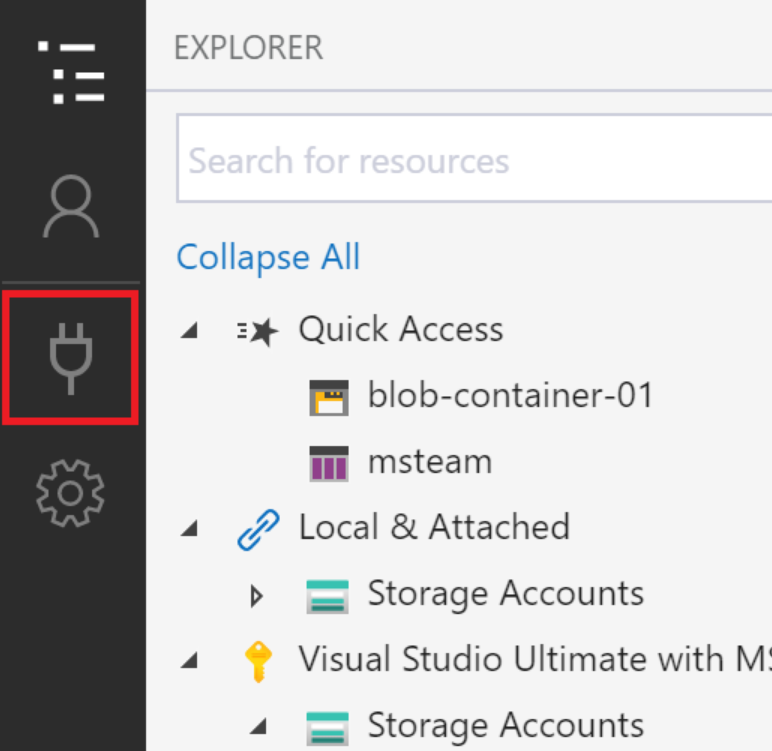
Task: Click the Collapse All link
Action: click(x=268, y=257)
